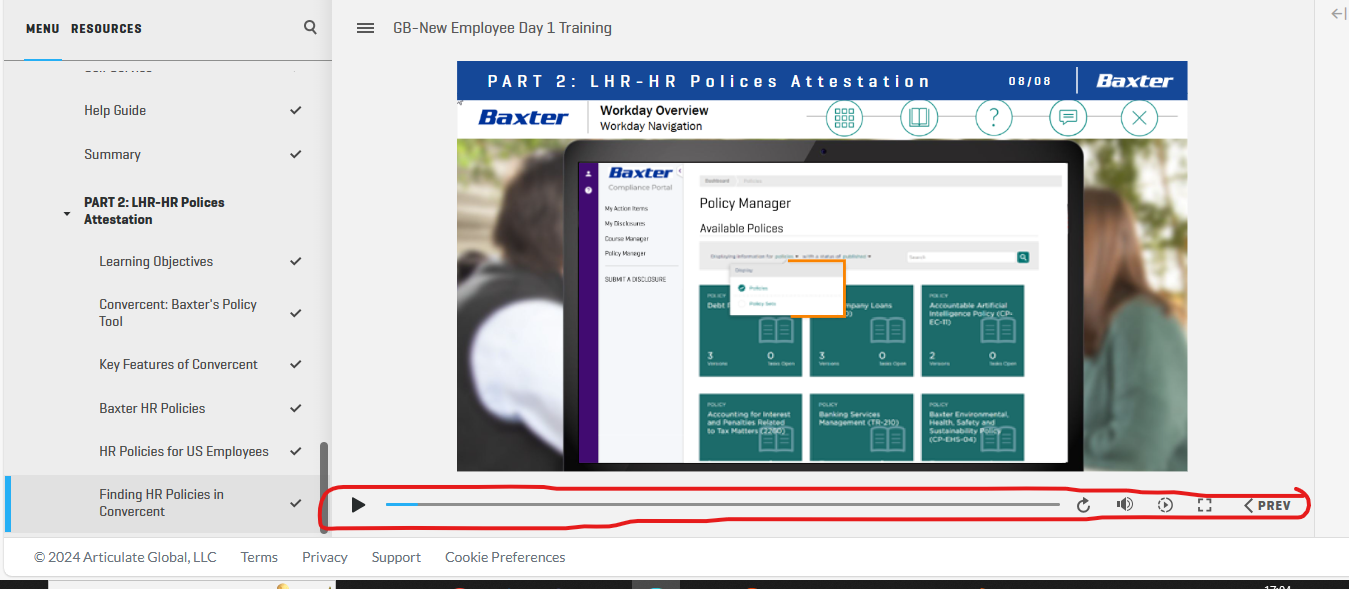Screen dimensions: 1349x589
Task: Click the checkmark beside HR Policies for US Employees
Action: (x=295, y=451)
